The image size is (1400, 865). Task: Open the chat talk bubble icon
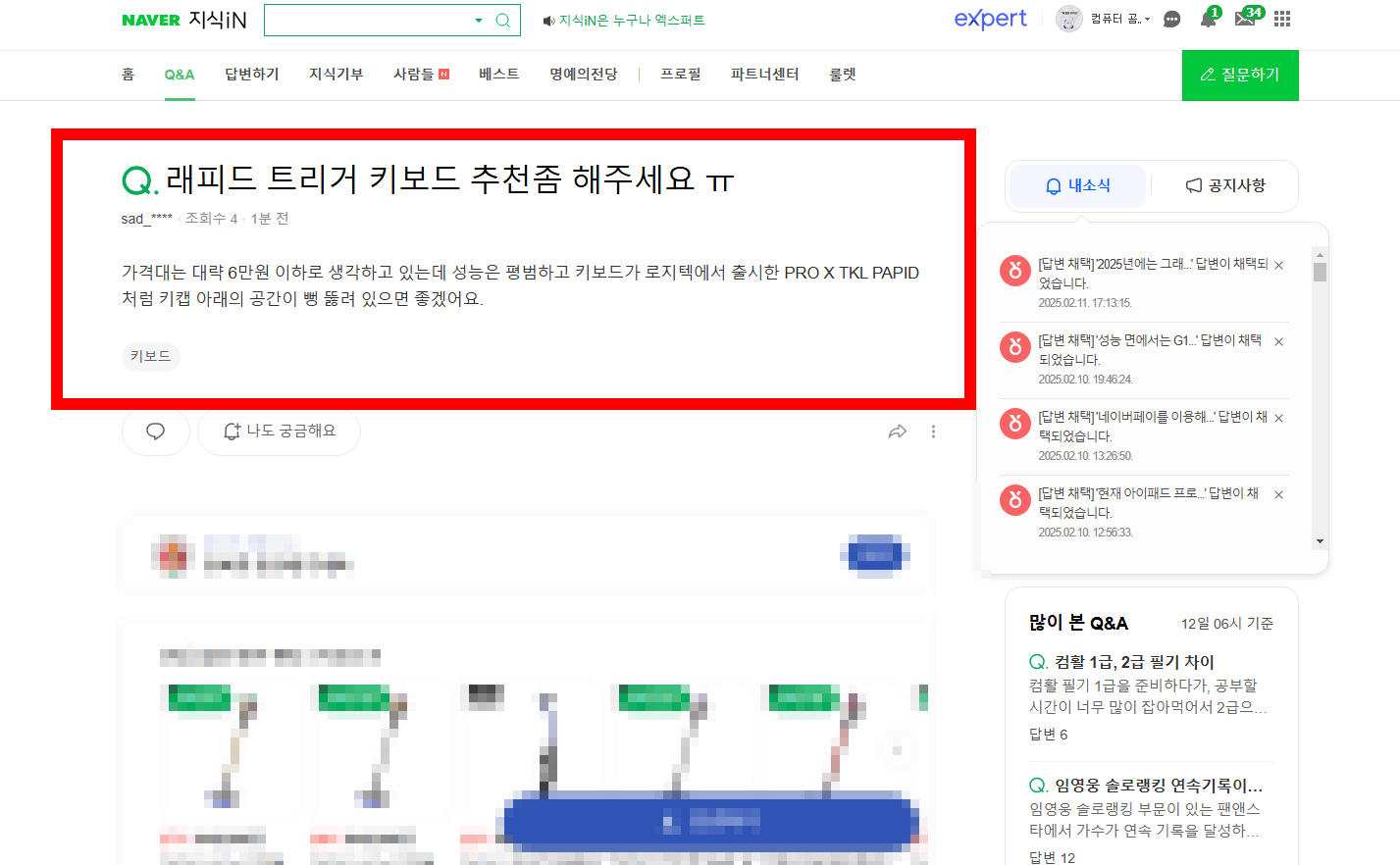[x=1171, y=19]
